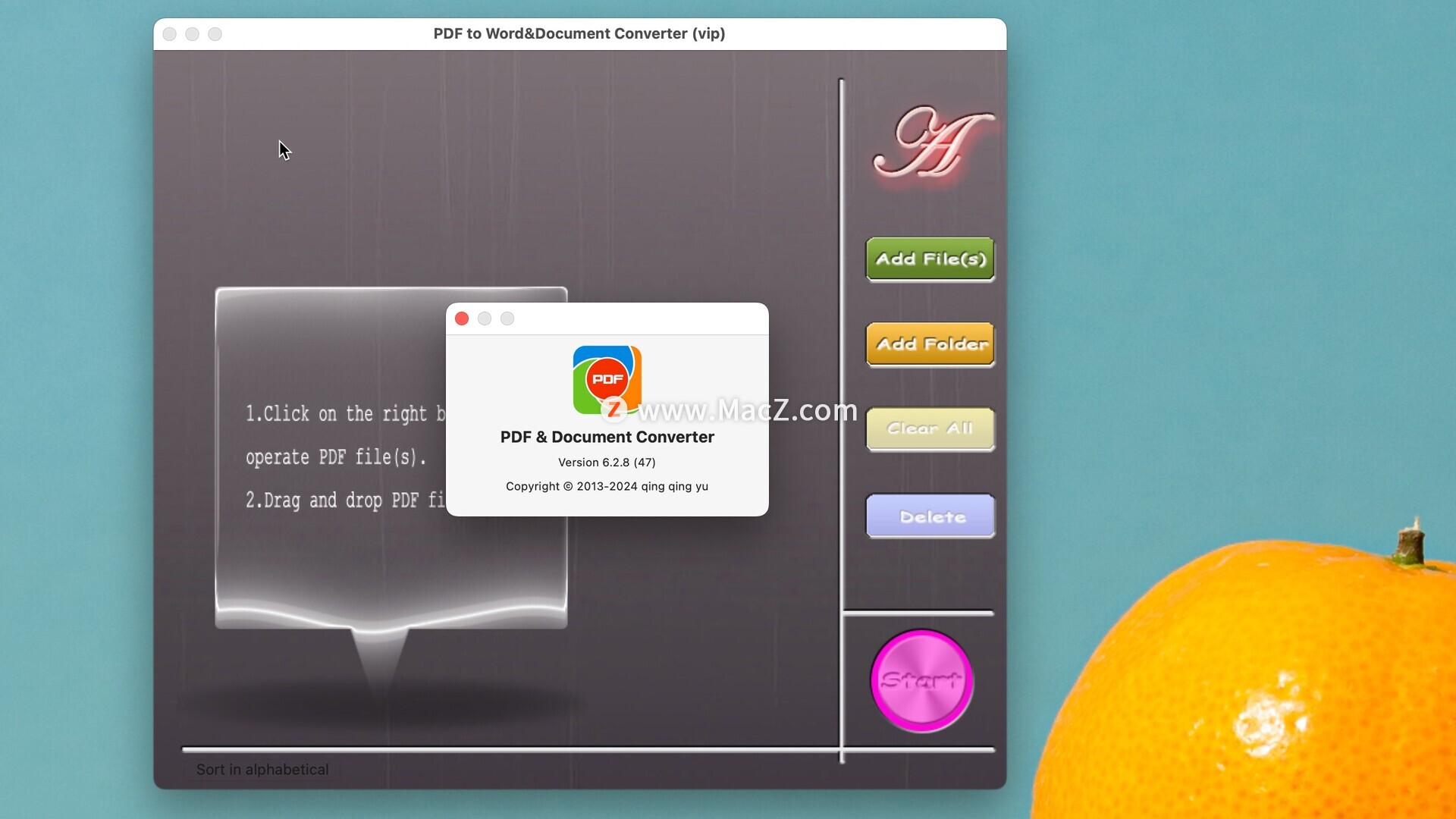Viewport: 1456px width, 819px height.
Task: Close the About dialog with red button
Action: point(462,318)
